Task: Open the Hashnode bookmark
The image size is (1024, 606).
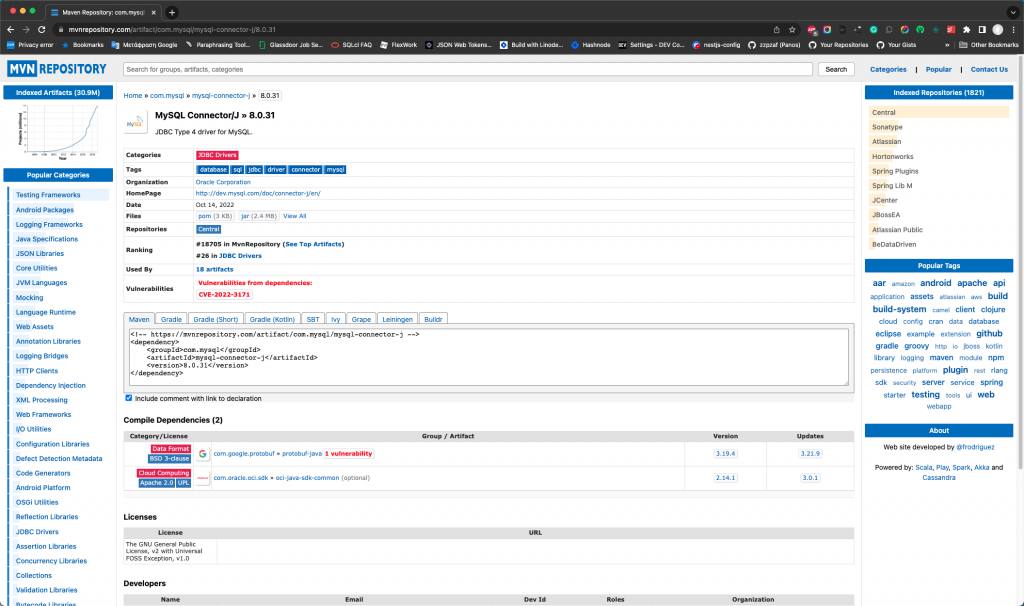Action: pos(590,45)
